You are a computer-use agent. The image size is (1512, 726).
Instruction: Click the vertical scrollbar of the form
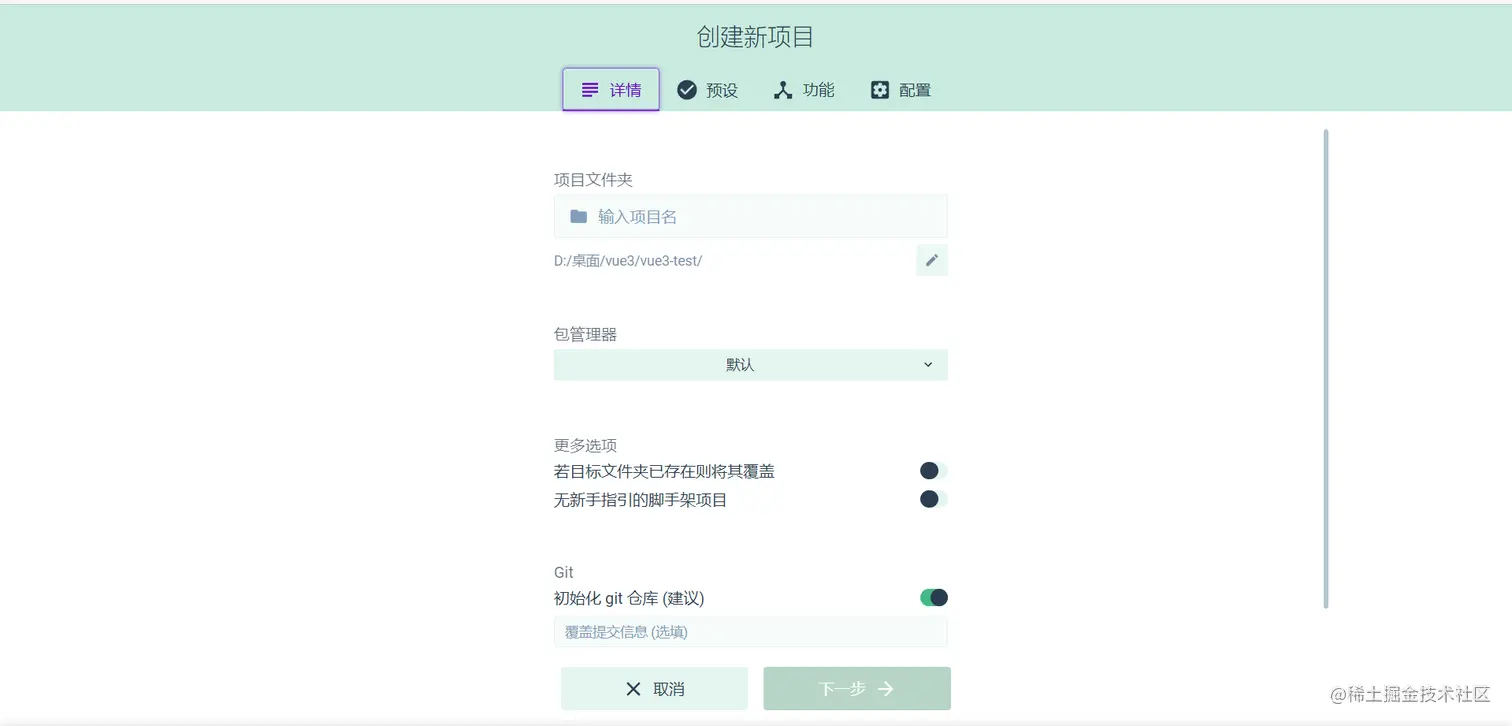coord(1326,368)
